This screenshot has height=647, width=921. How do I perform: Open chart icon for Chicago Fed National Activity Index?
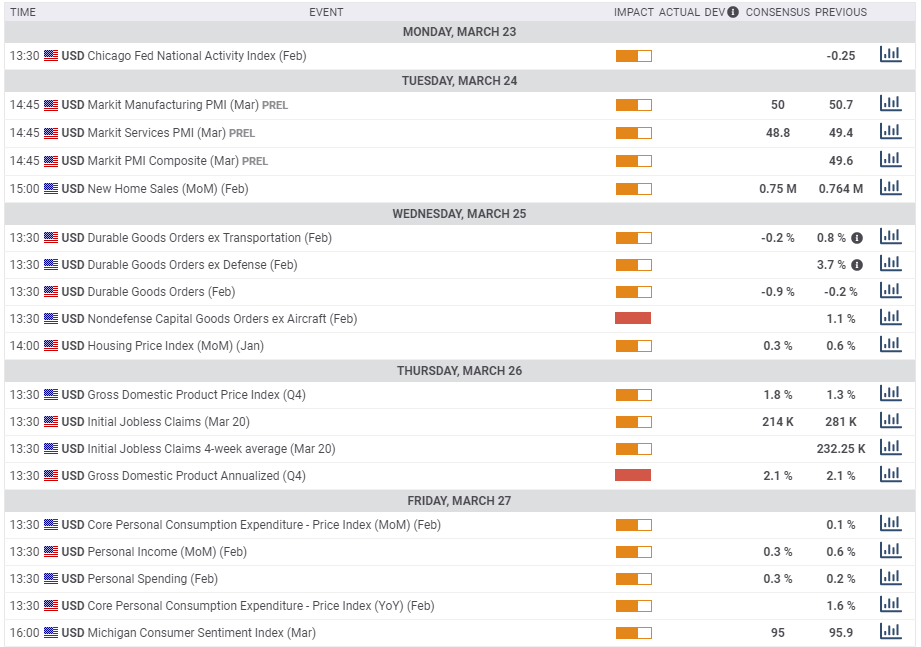click(890, 55)
